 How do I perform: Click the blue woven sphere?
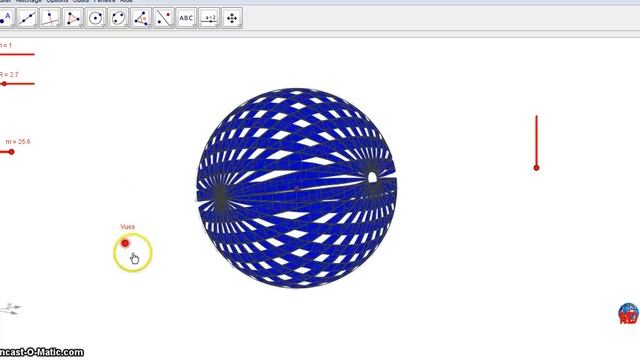tap(297, 187)
